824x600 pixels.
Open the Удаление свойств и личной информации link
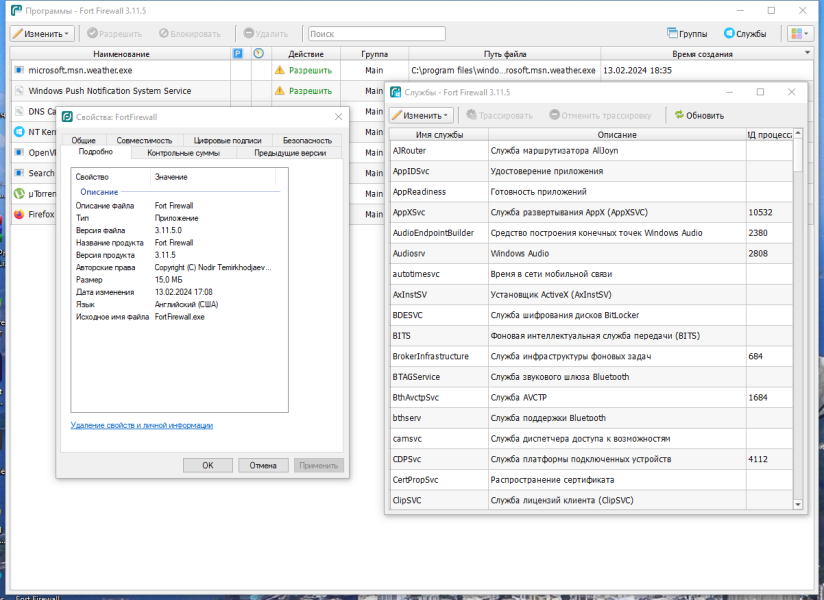pos(142,425)
